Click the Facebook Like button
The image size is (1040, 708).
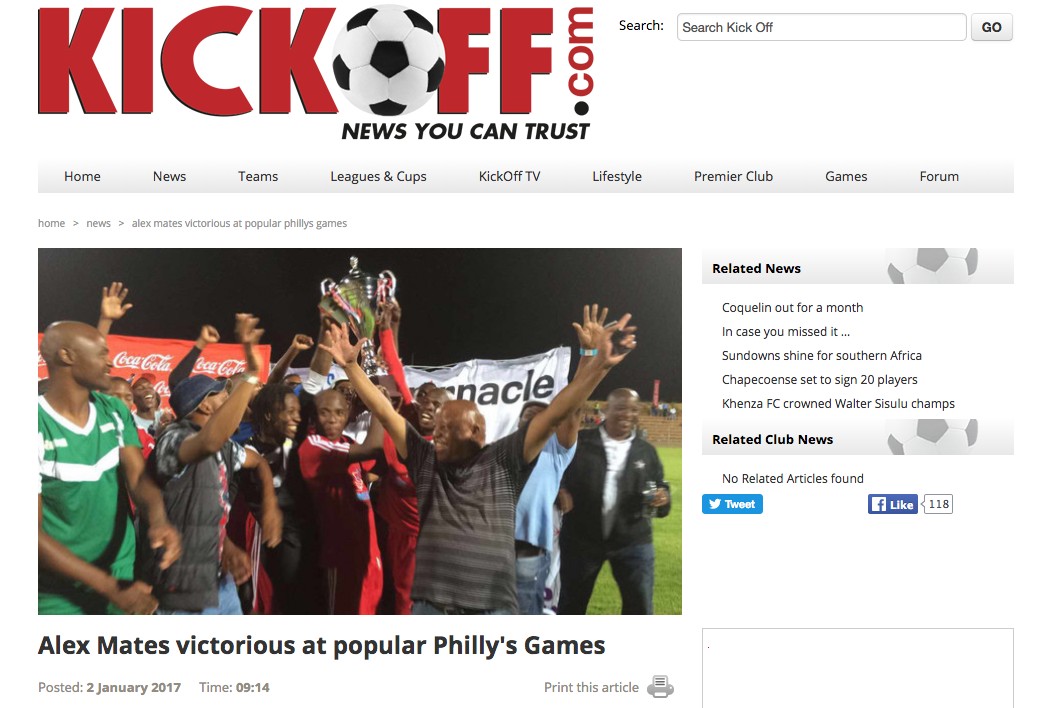(893, 504)
